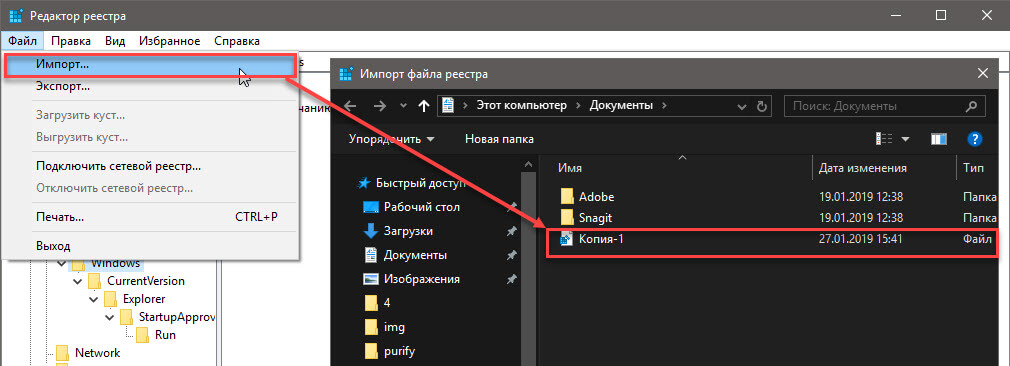Image resolution: width=1010 pixels, height=366 pixels.
Task: Open purify folder in navigation pane
Action: pos(399,351)
